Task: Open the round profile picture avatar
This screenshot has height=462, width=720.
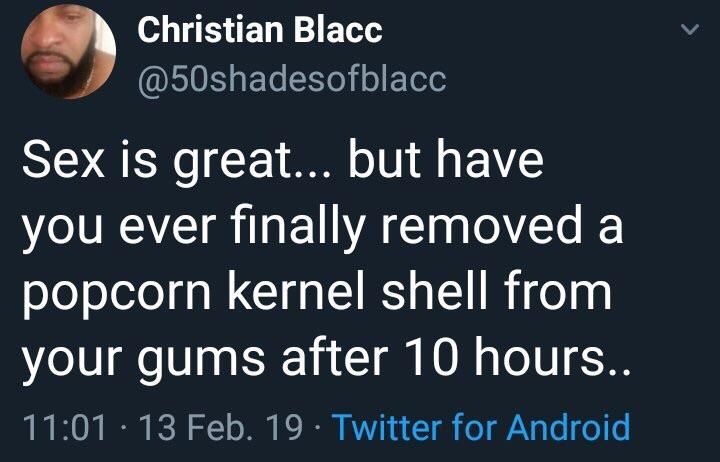Action: click(x=68, y=51)
